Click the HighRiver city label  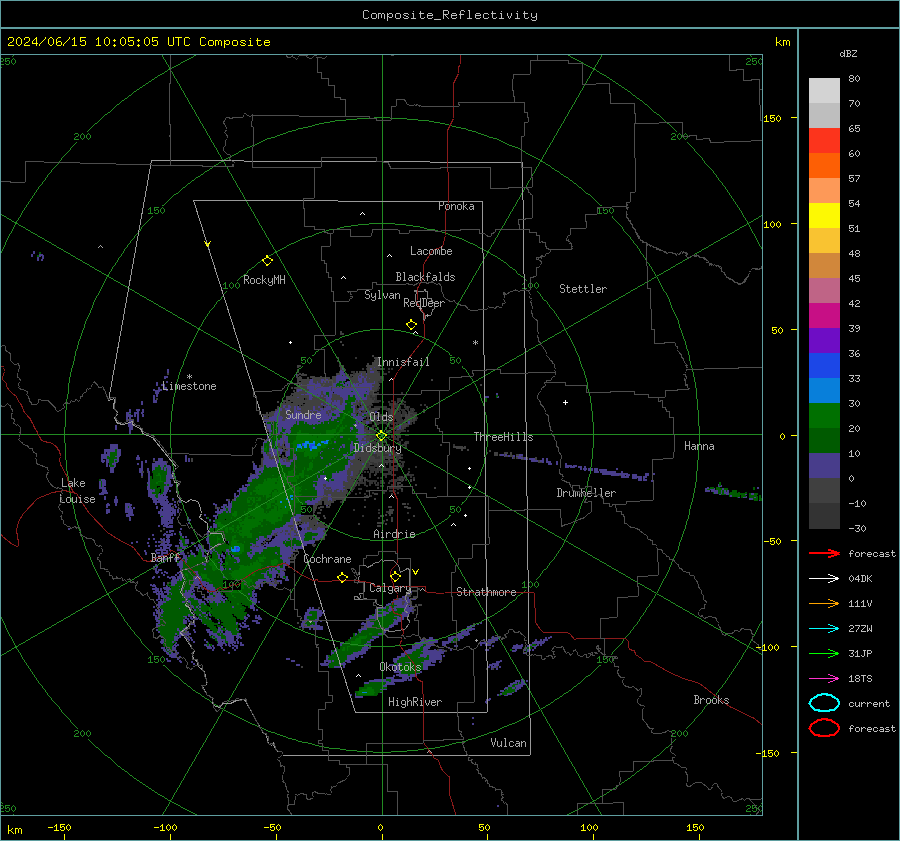tap(415, 702)
